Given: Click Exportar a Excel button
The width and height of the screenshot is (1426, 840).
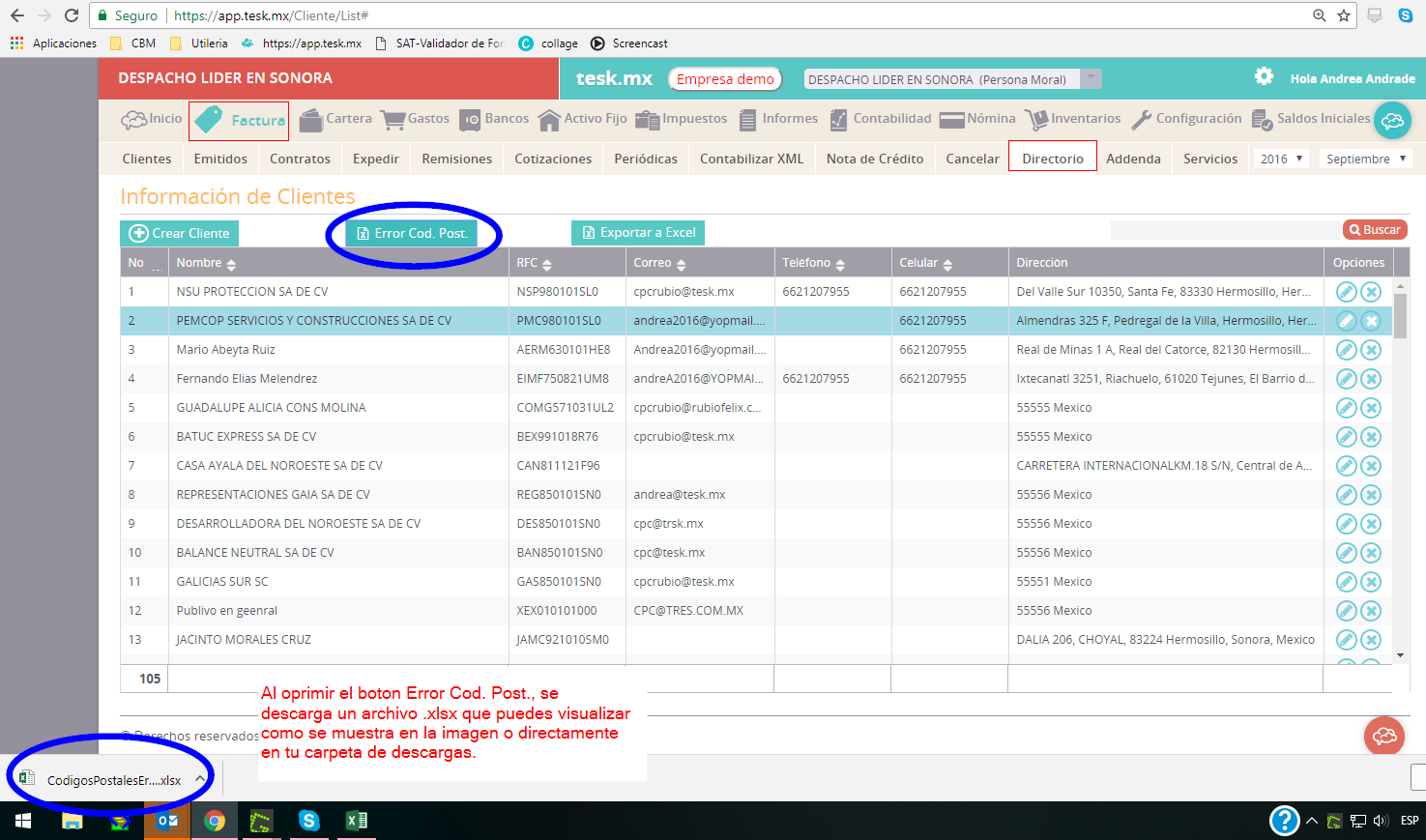Looking at the screenshot, I should [x=638, y=233].
